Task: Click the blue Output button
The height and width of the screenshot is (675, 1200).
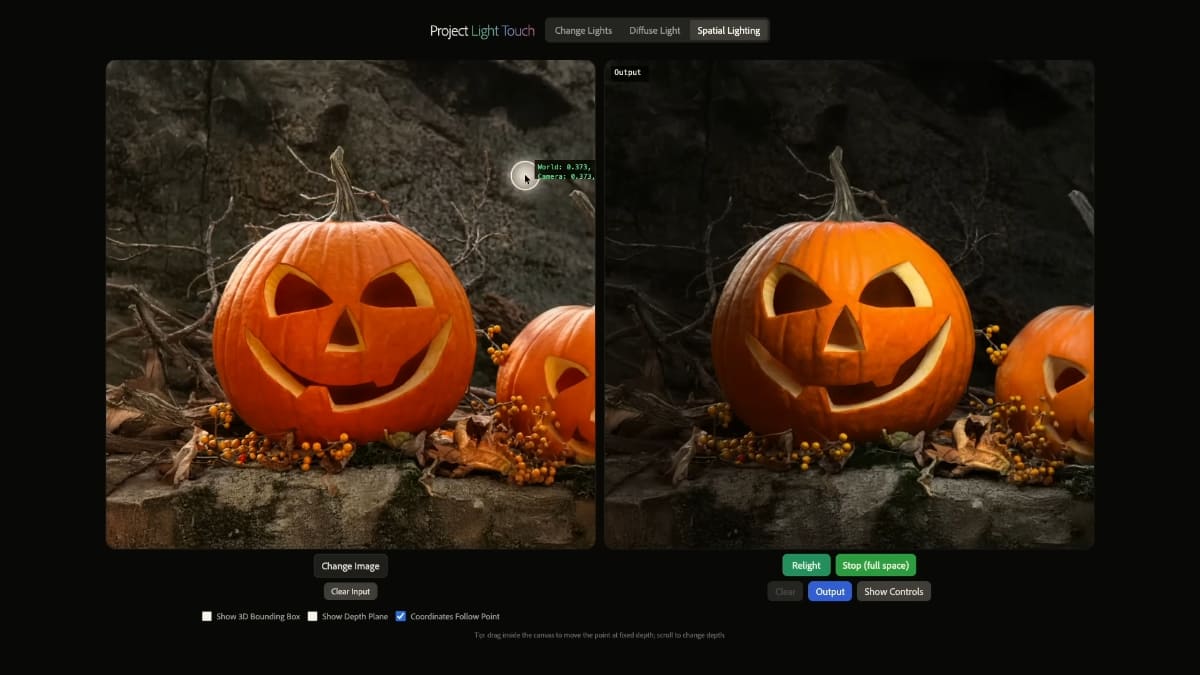Action: [830, 591]
